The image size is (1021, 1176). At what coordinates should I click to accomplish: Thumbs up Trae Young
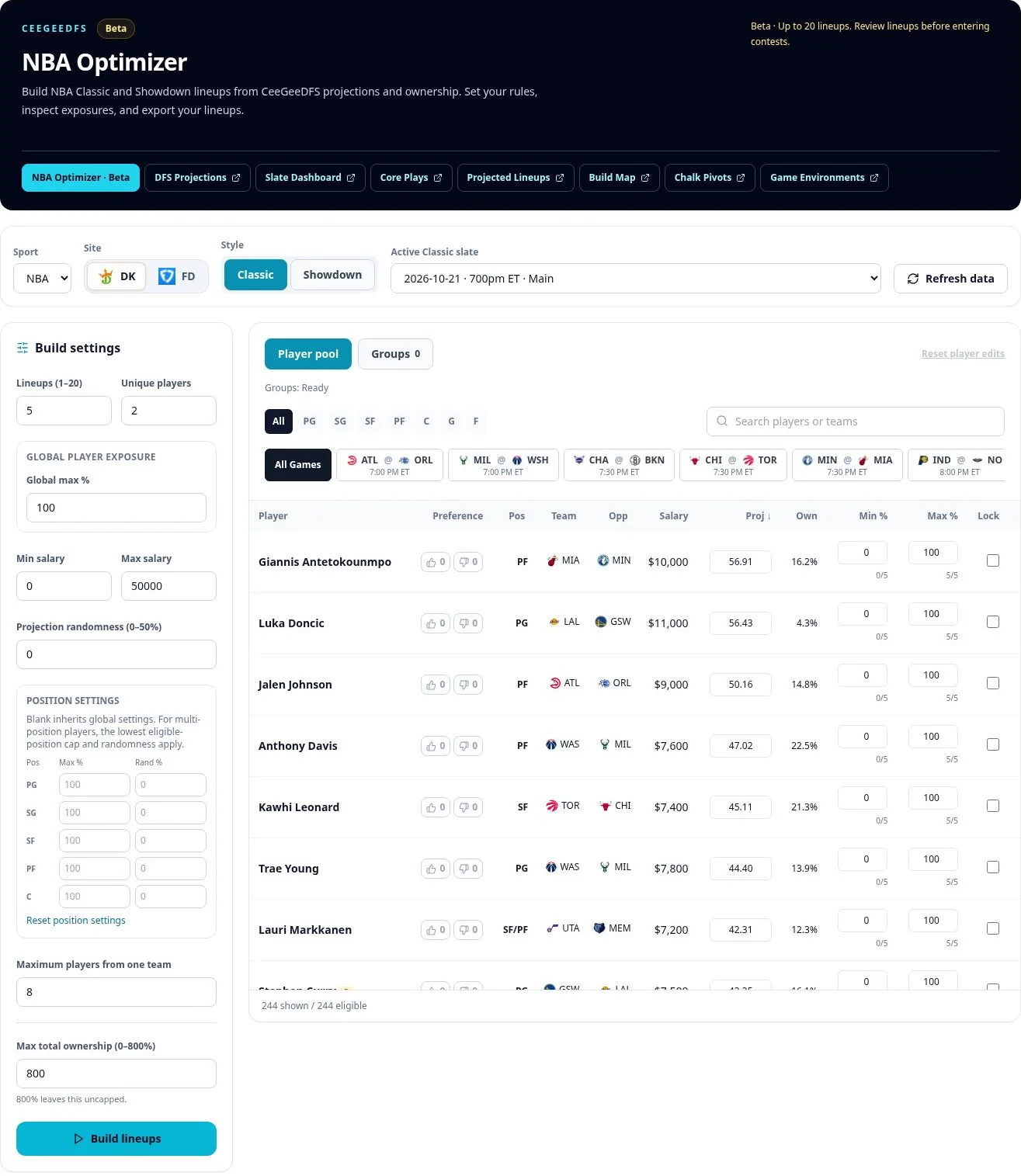pos(436,869)
